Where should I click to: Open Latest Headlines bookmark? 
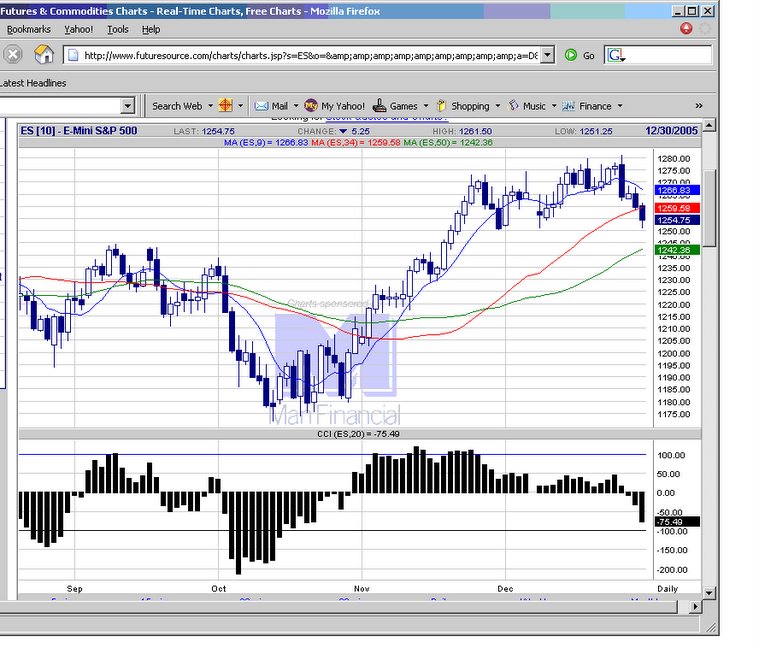pyautogui.click(x=33, y=83)
